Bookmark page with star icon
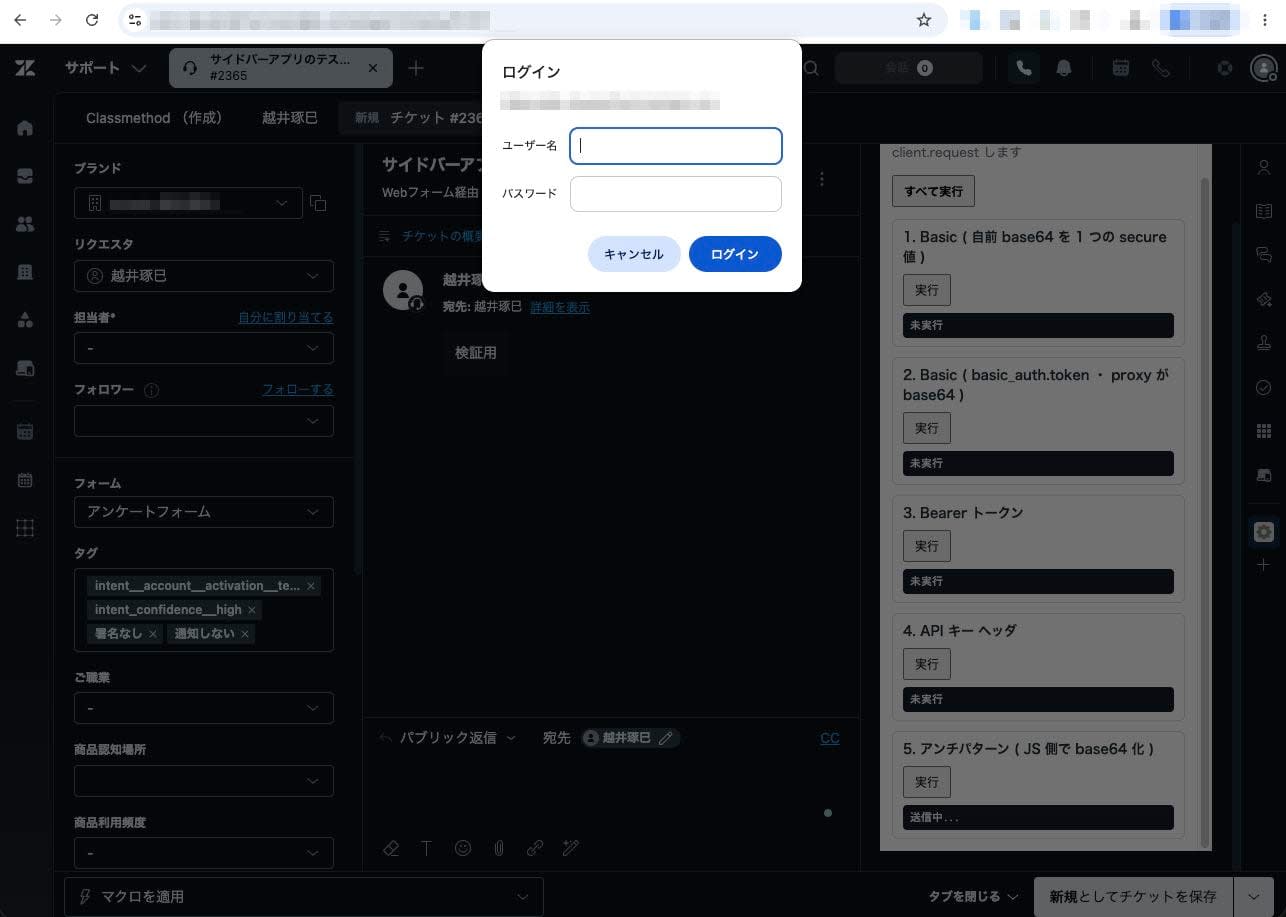This screenshot has height=917, width=1286. [x=924, y=20]
